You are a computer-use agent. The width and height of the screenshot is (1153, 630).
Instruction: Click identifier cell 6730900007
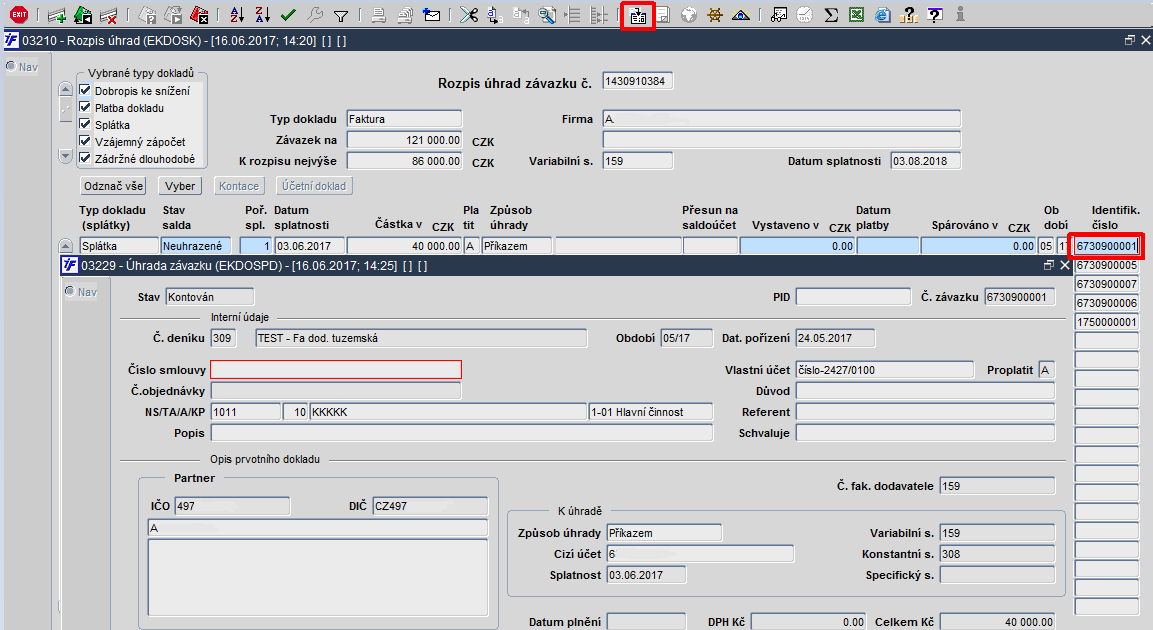1107,284
